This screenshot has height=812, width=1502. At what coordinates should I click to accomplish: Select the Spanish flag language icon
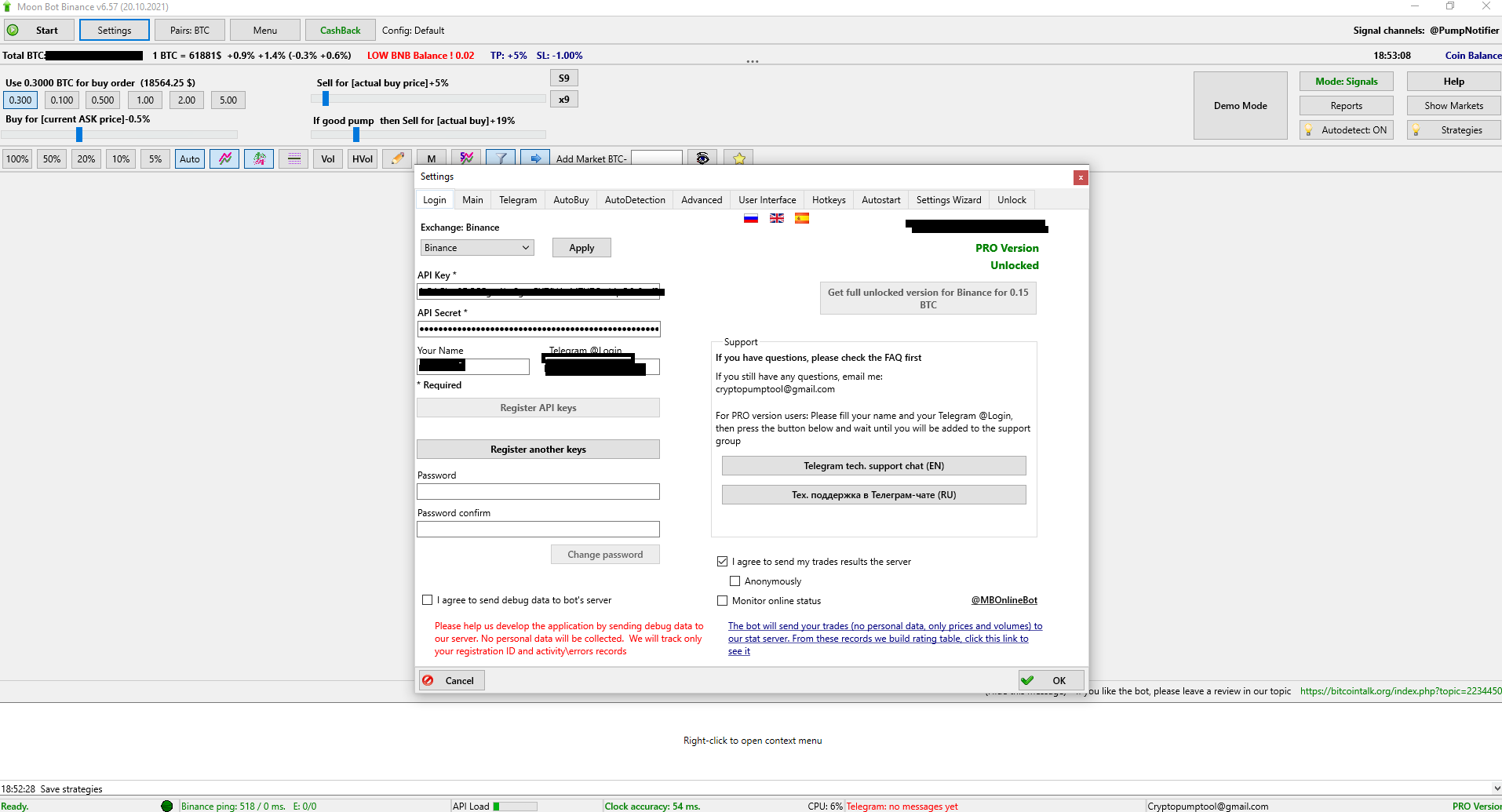point(801,218)
